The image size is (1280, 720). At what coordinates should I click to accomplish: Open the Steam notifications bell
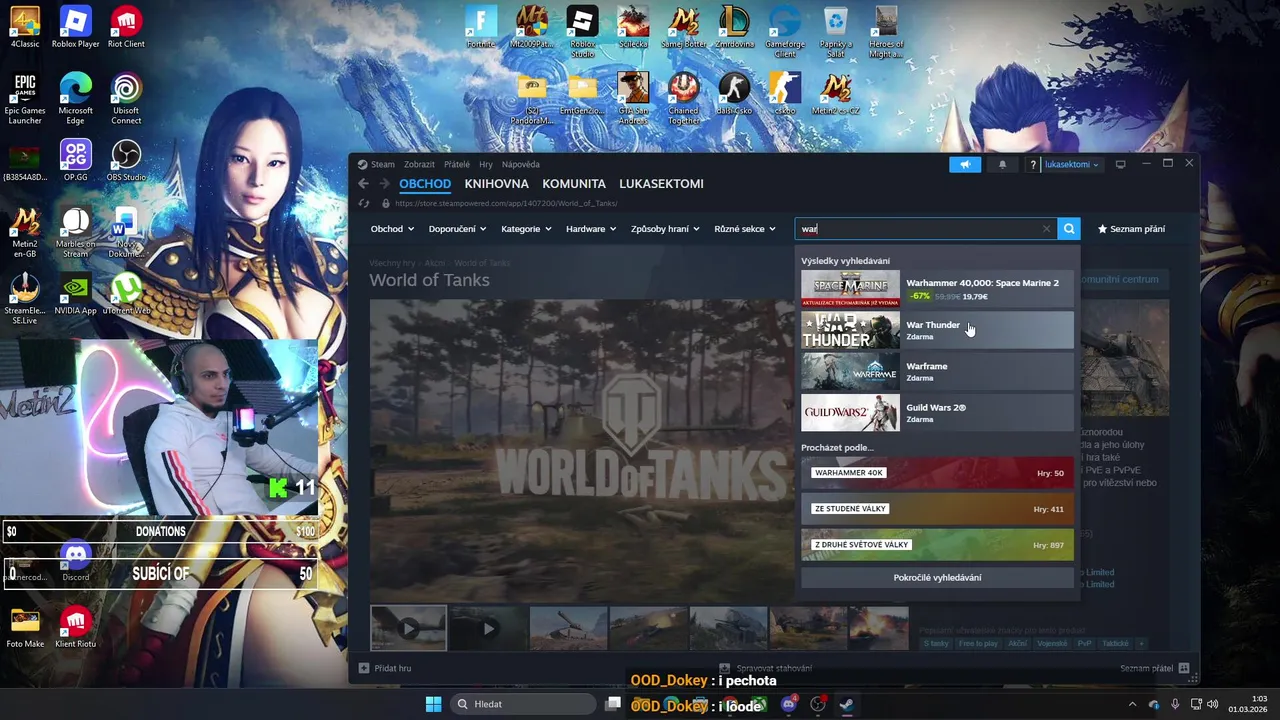click(x=1002, y=164)
